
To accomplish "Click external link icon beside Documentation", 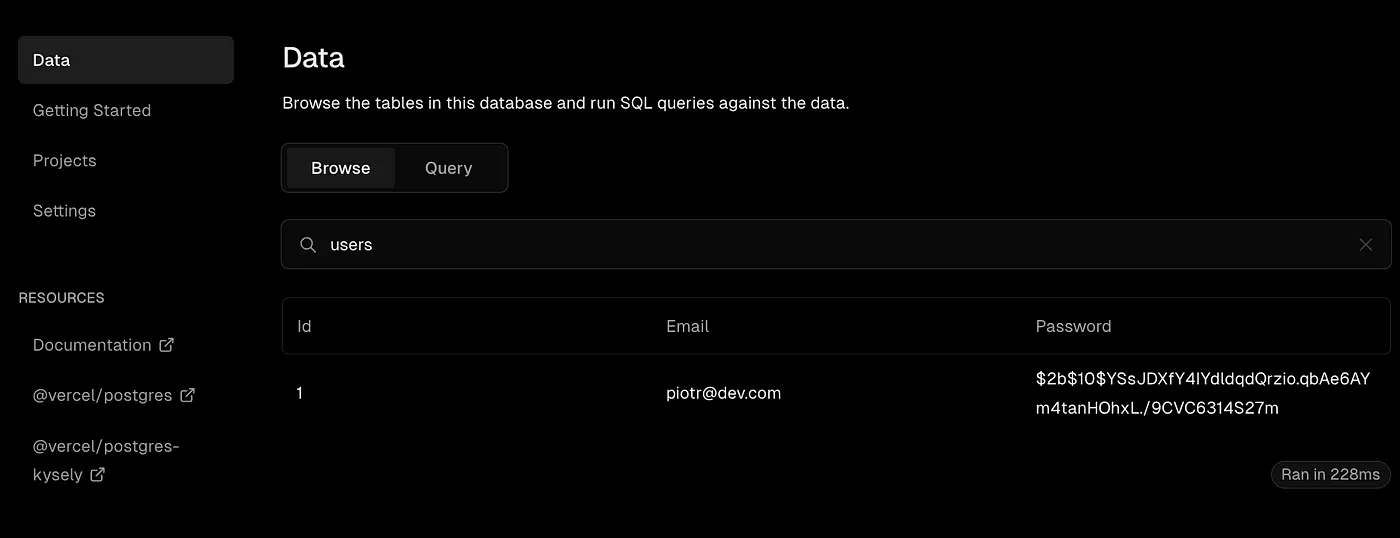I will coord(167,345).
